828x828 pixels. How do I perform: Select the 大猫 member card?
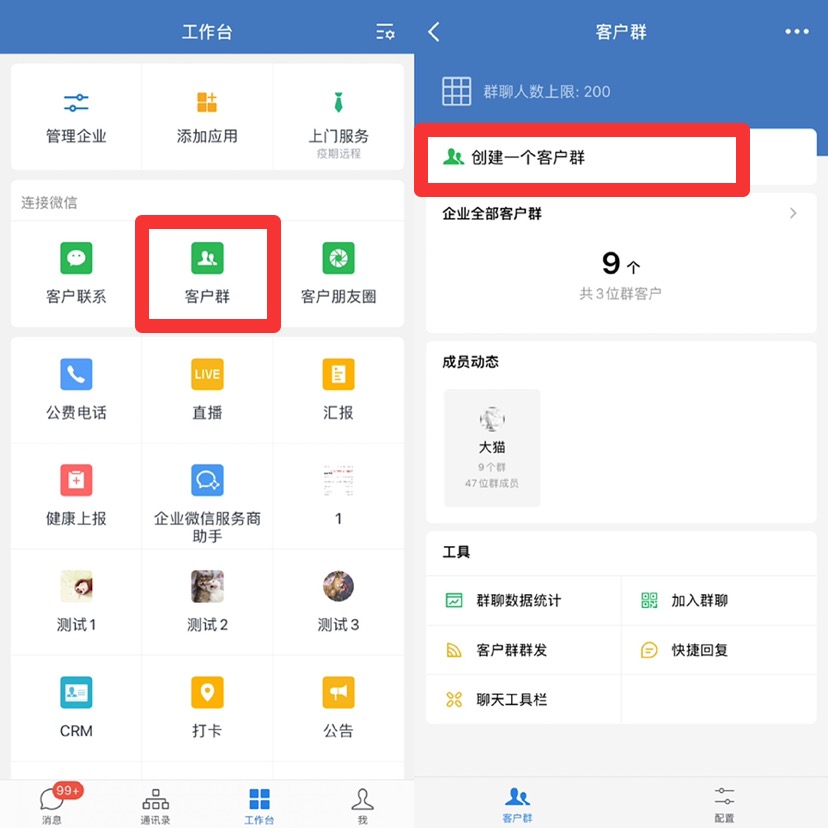pos(492,448)
